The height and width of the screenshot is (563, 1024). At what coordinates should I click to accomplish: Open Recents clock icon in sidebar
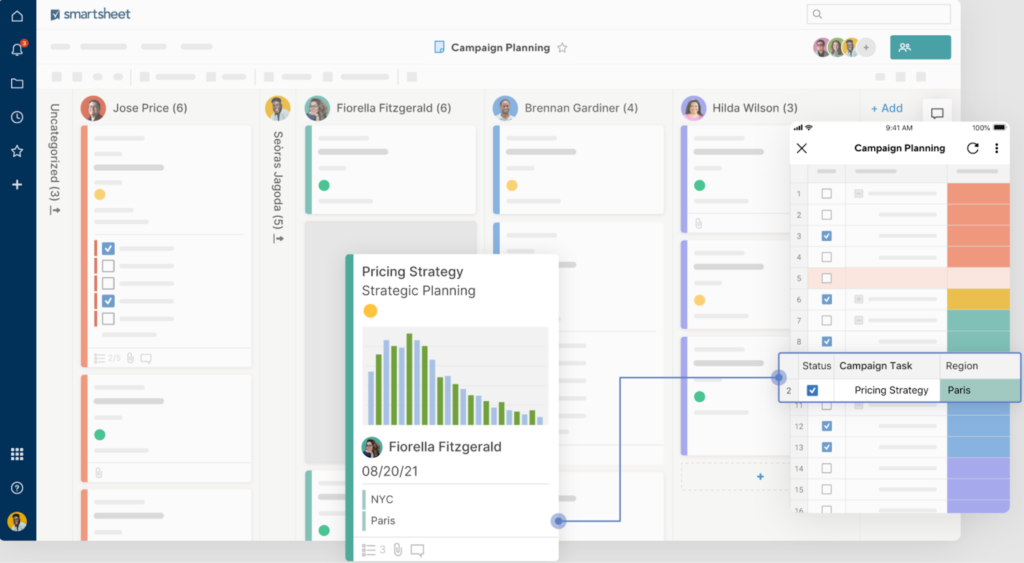[17, 117]
